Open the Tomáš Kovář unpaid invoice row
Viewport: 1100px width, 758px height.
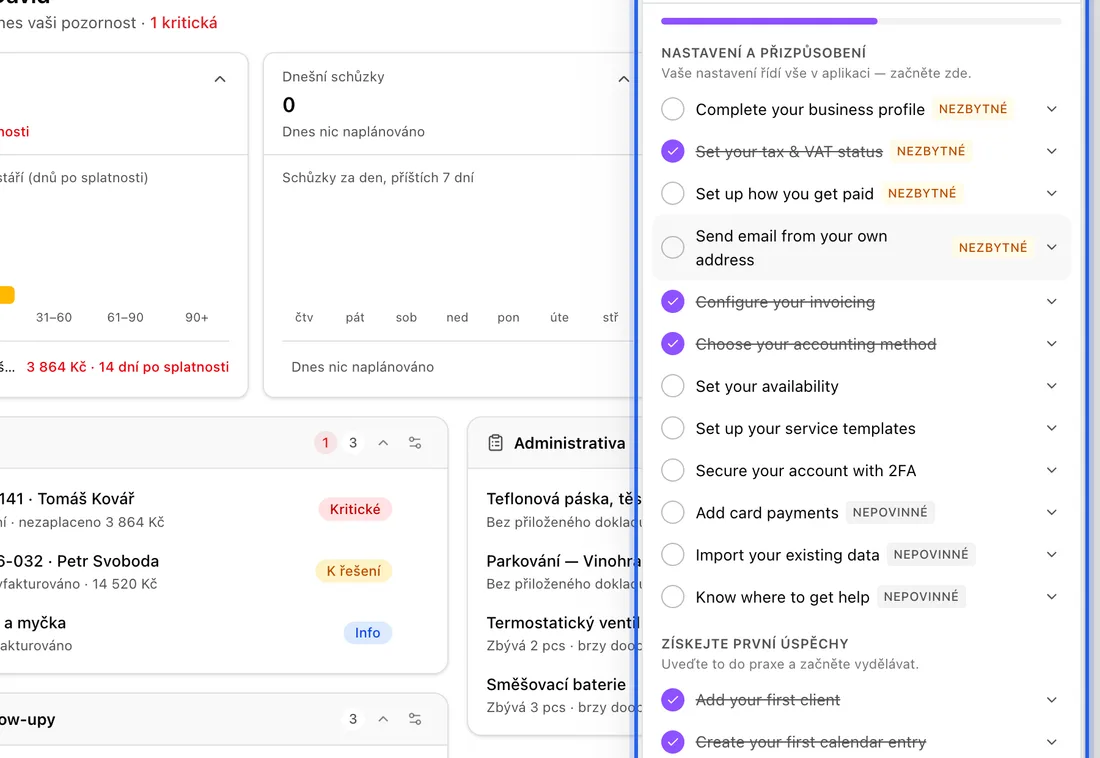tap(196, 510)
